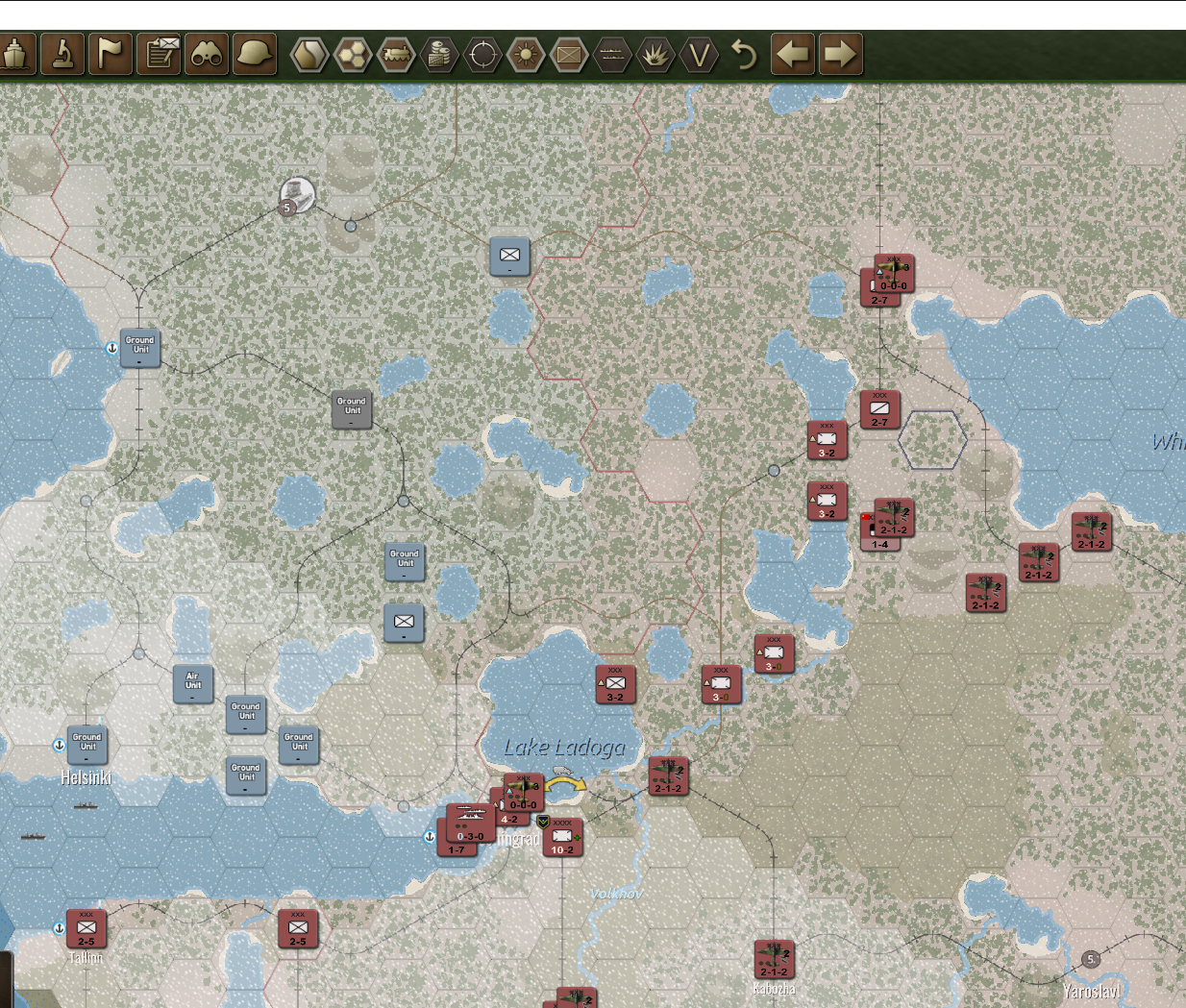Viewport: 1186px width, 1008px height.
Task: Click the Helsinki city label
Action: [x=86, y=777]
